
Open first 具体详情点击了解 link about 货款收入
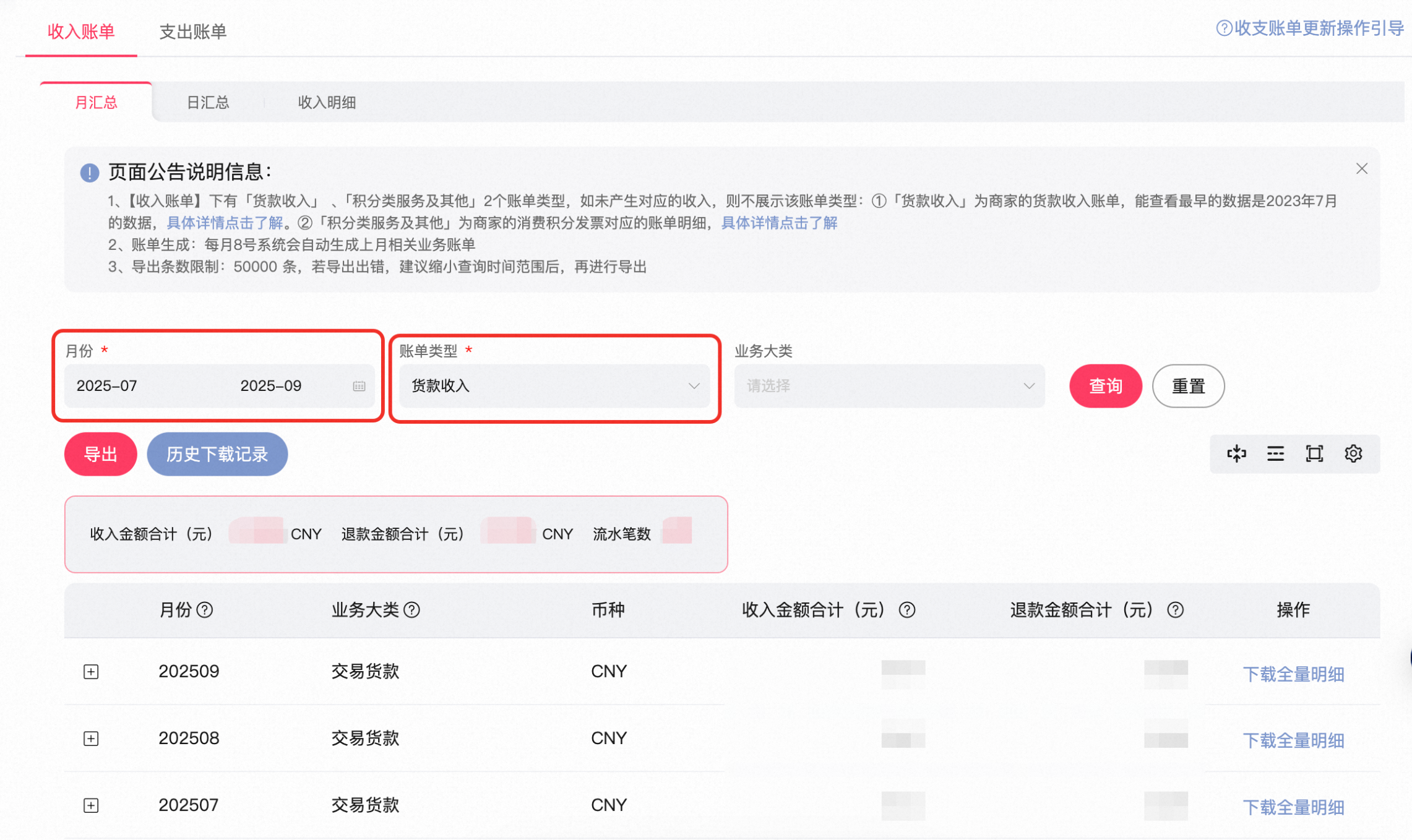point(225,223)
